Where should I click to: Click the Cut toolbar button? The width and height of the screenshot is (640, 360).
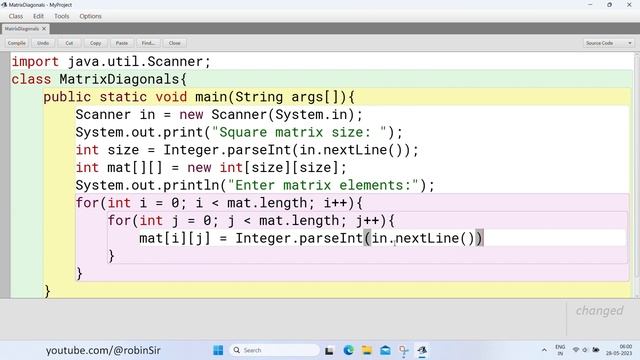pos(69,43)
